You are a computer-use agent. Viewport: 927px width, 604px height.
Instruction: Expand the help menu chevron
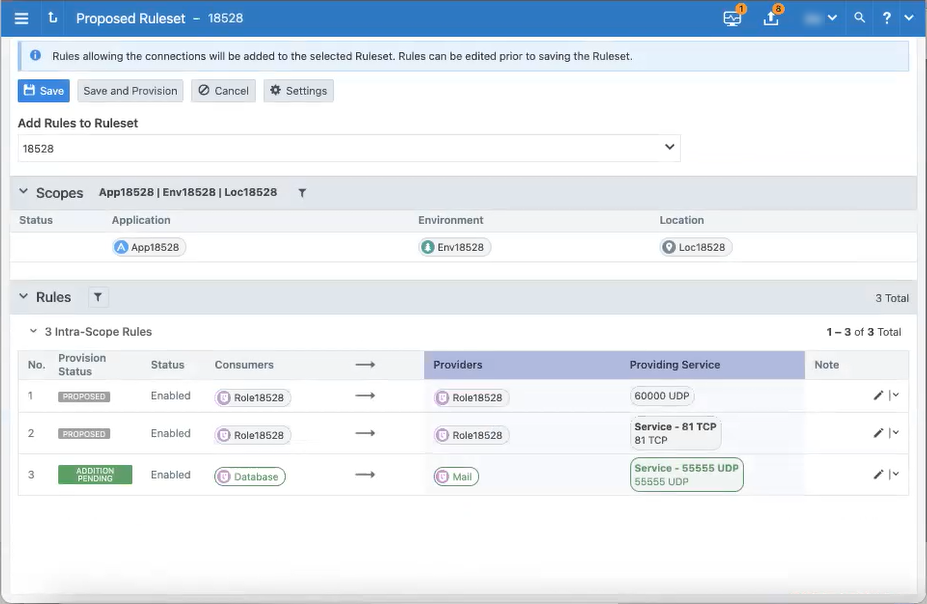click(x=909, y=18)
